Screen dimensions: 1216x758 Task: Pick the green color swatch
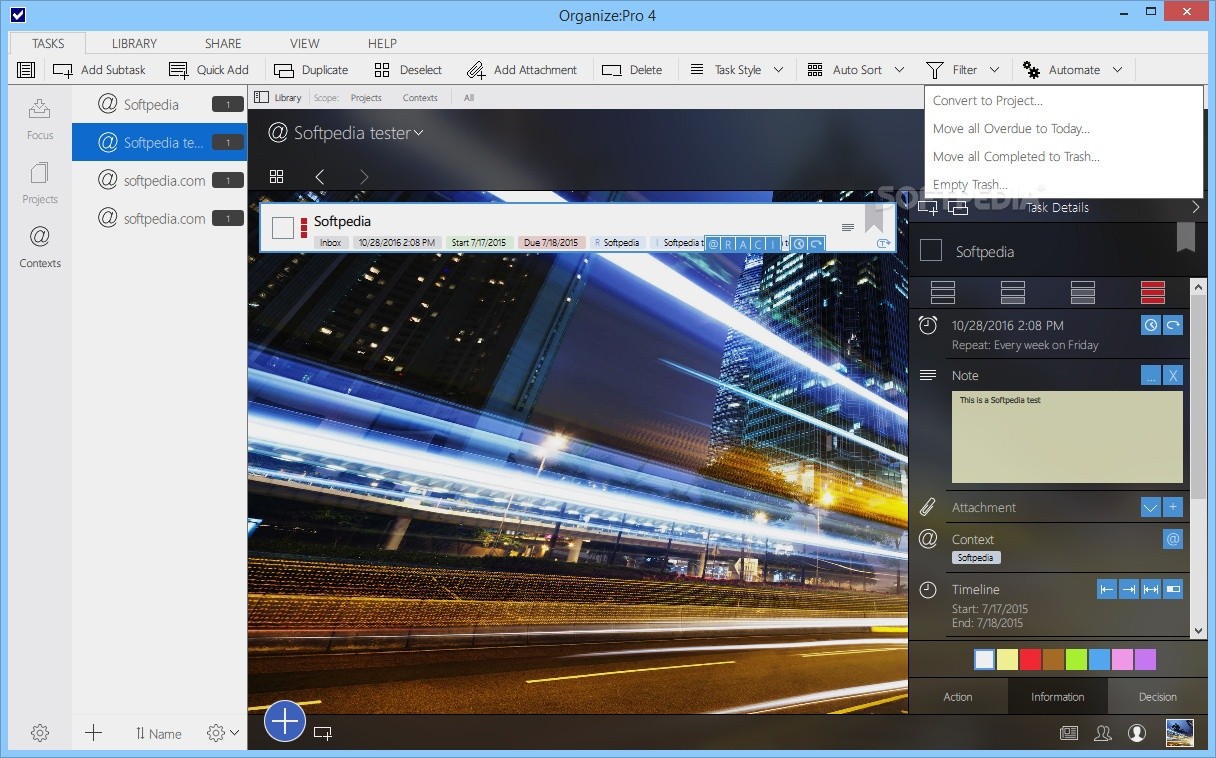(x=1076, y=659)
